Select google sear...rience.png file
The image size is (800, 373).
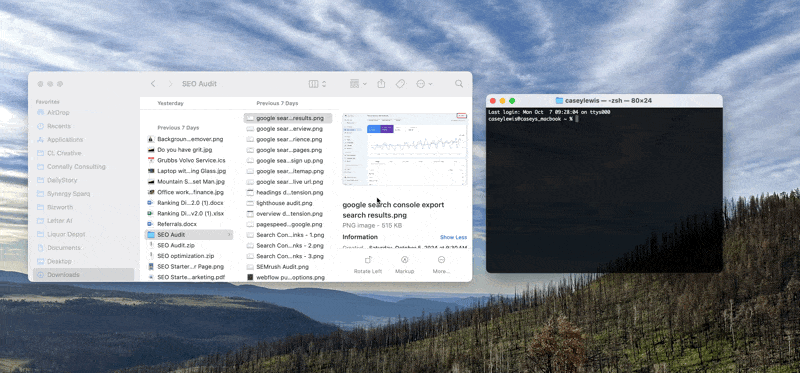(288, 139)
